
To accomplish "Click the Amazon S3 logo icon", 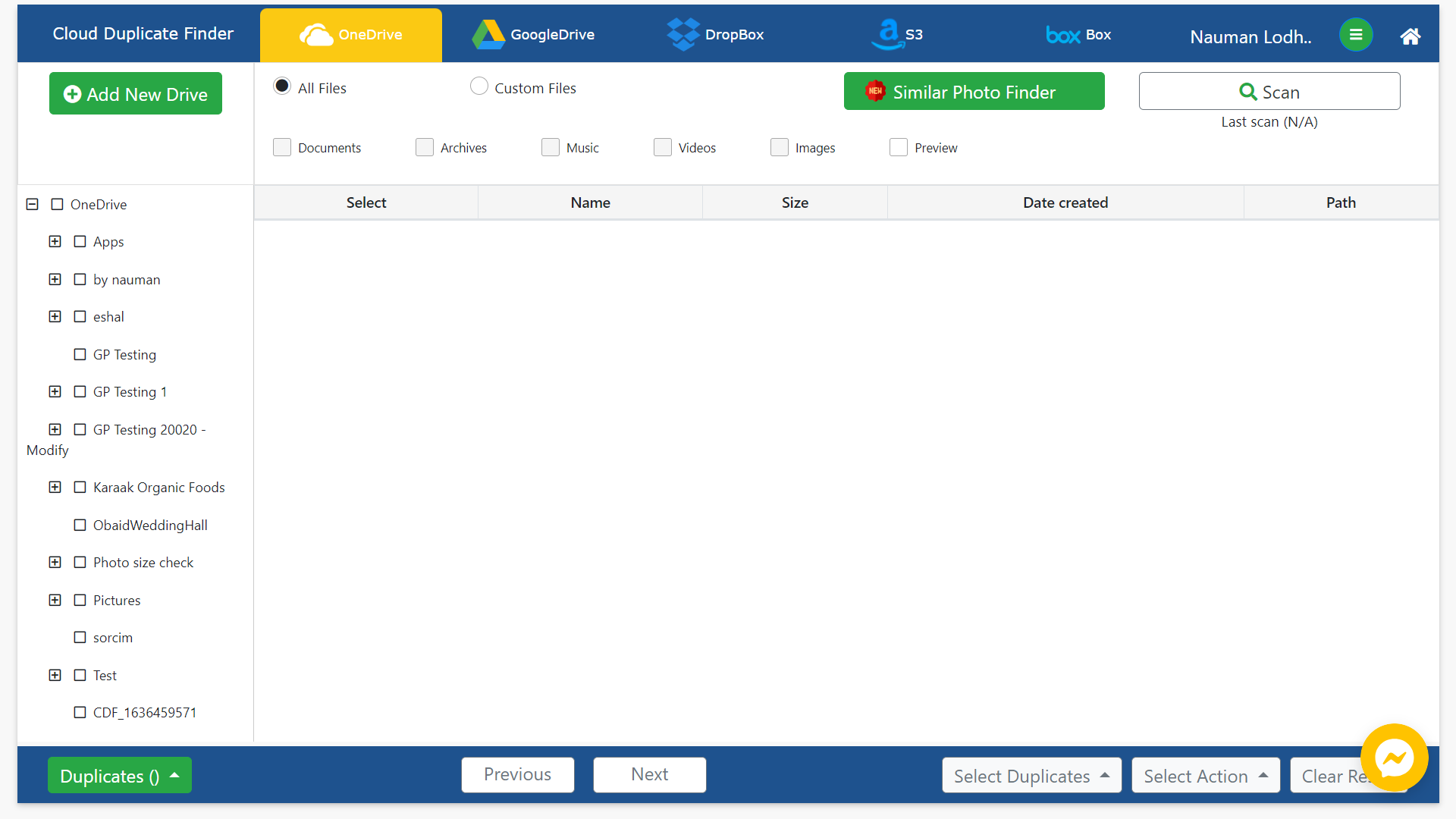I will coord(887,35).
